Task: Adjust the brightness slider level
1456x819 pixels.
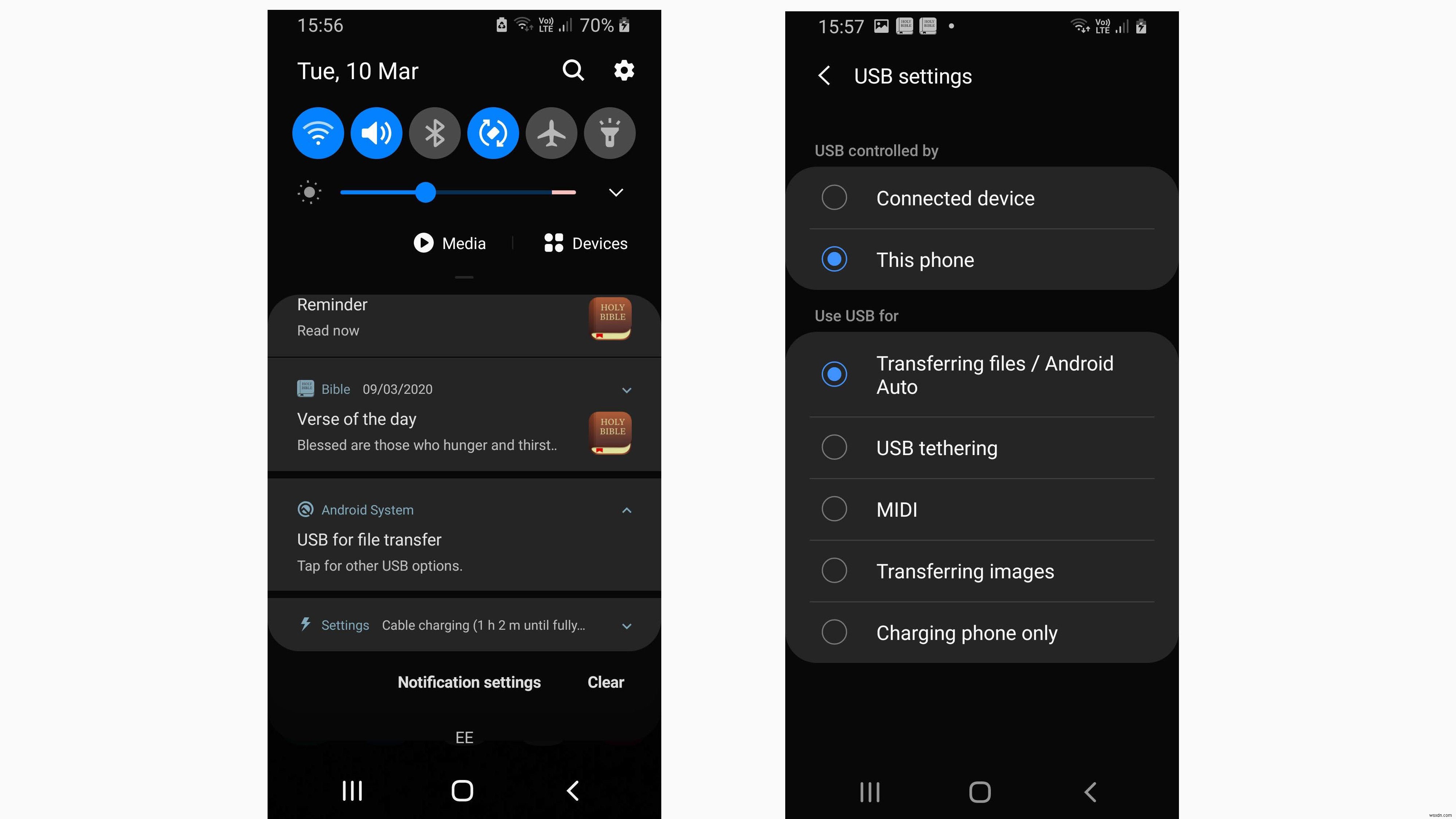Action: pos(425,192)
